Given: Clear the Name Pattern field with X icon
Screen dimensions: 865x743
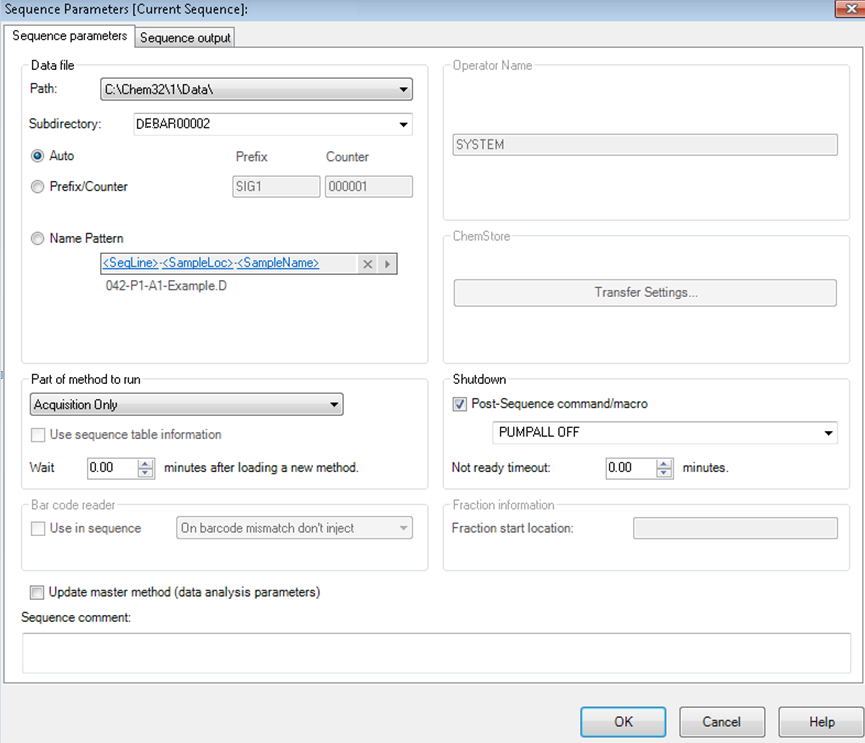Looking at the screenshot, I should coord(367,264).
